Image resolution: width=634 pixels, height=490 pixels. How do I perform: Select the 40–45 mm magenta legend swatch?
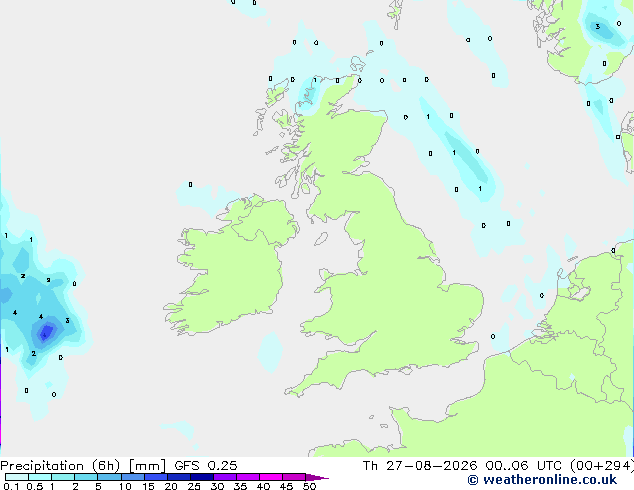coord(271,477)
